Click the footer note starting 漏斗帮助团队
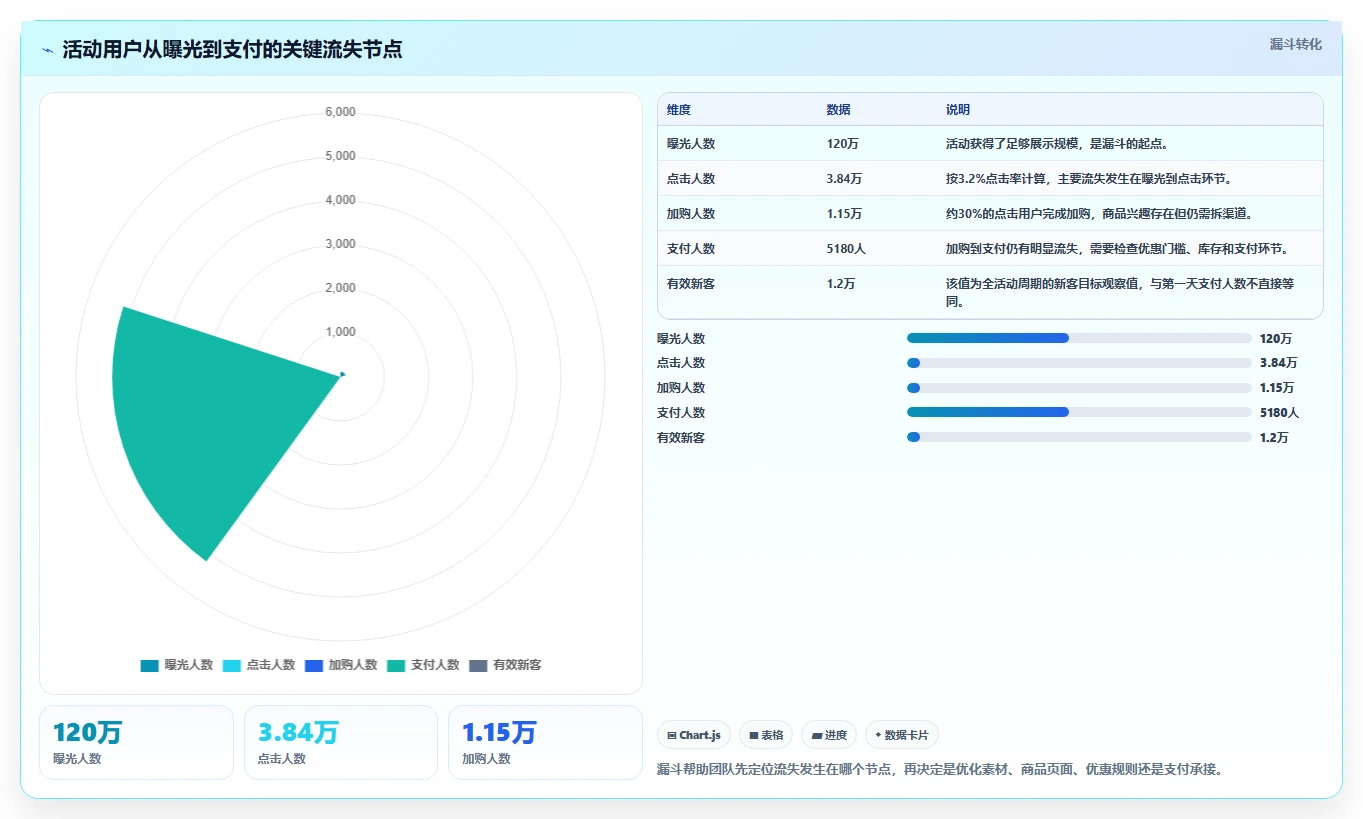1363x819 pixels. (940, 770)
